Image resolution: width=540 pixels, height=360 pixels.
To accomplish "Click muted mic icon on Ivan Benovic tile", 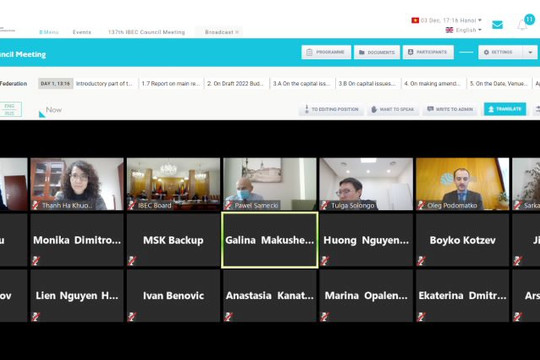I will click(132, 316).
